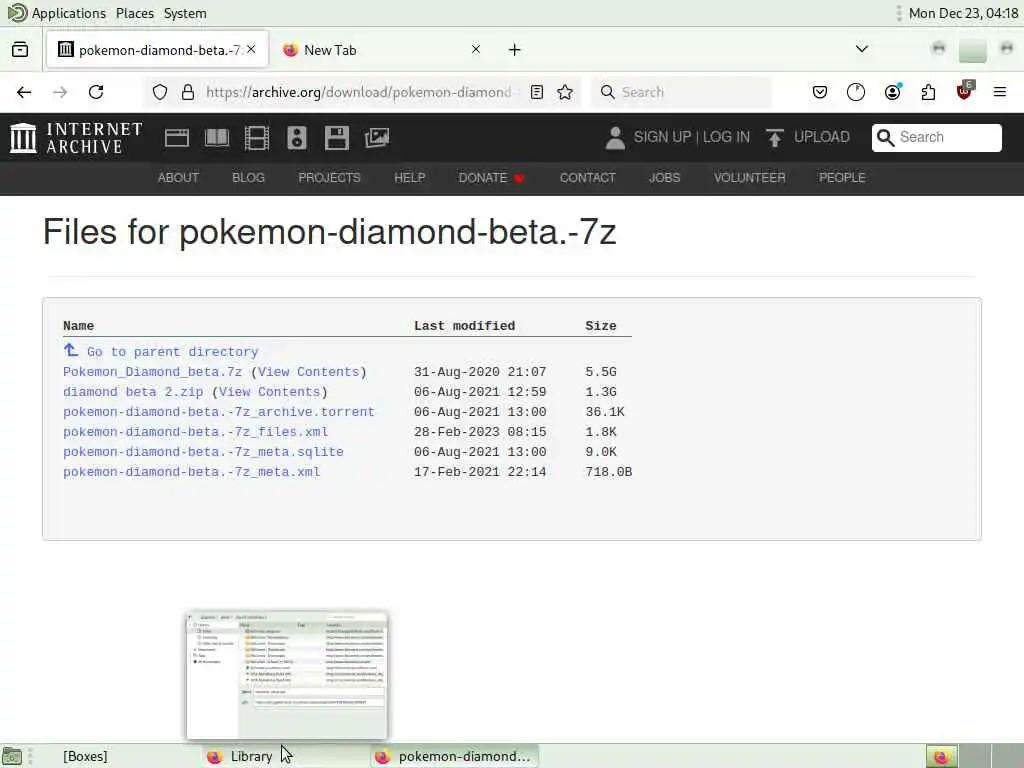The image size is (1024, 768).
Task: View Contents of diamond beta 2.zip
Action: coord(269,392)
